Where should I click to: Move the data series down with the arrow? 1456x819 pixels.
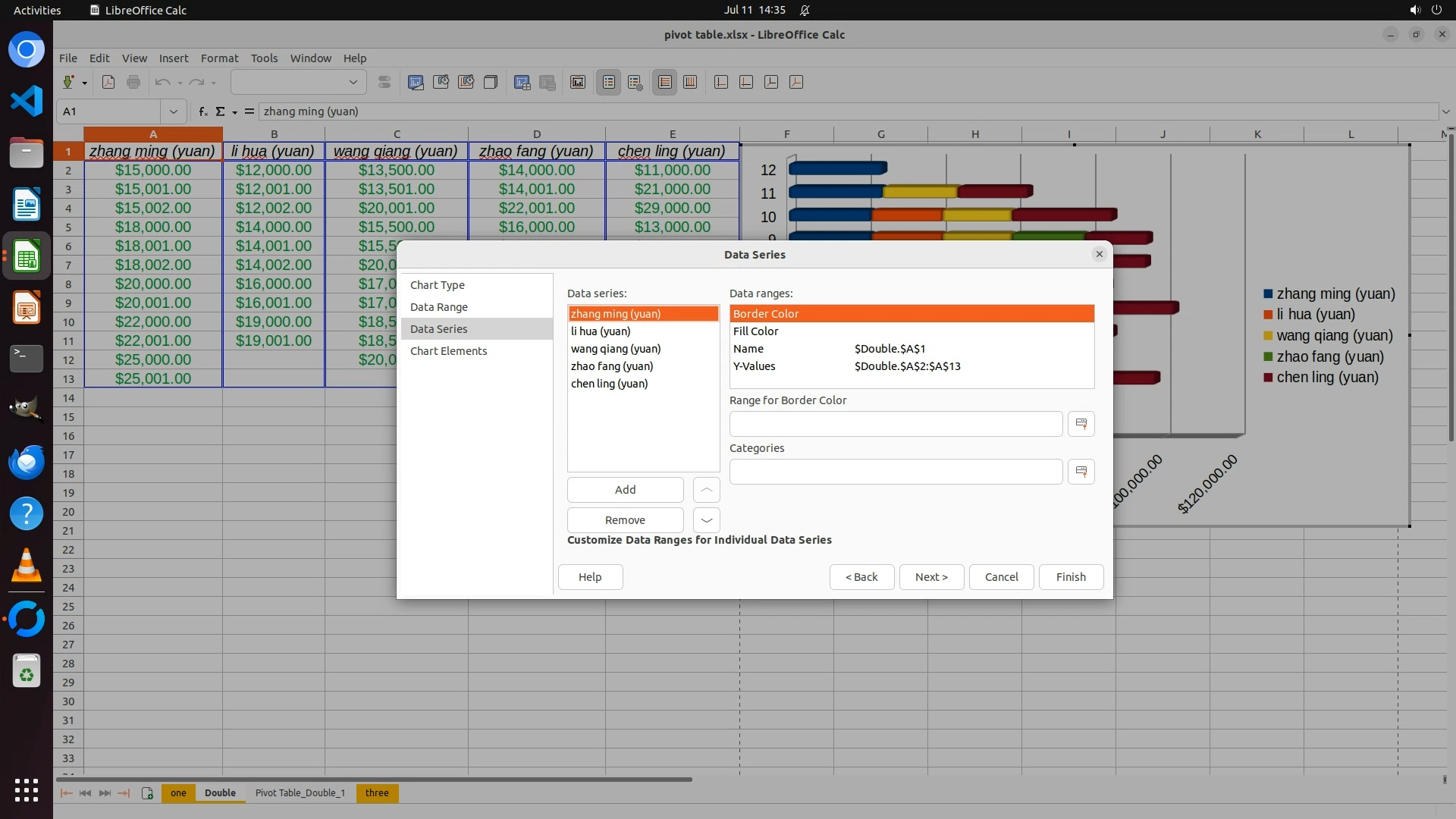click(706, 520)
